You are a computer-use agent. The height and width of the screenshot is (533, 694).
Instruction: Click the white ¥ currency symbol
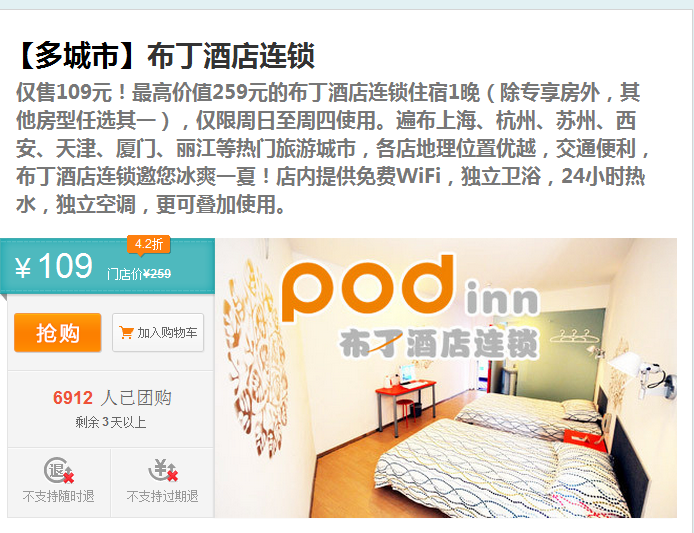point(23,268)
